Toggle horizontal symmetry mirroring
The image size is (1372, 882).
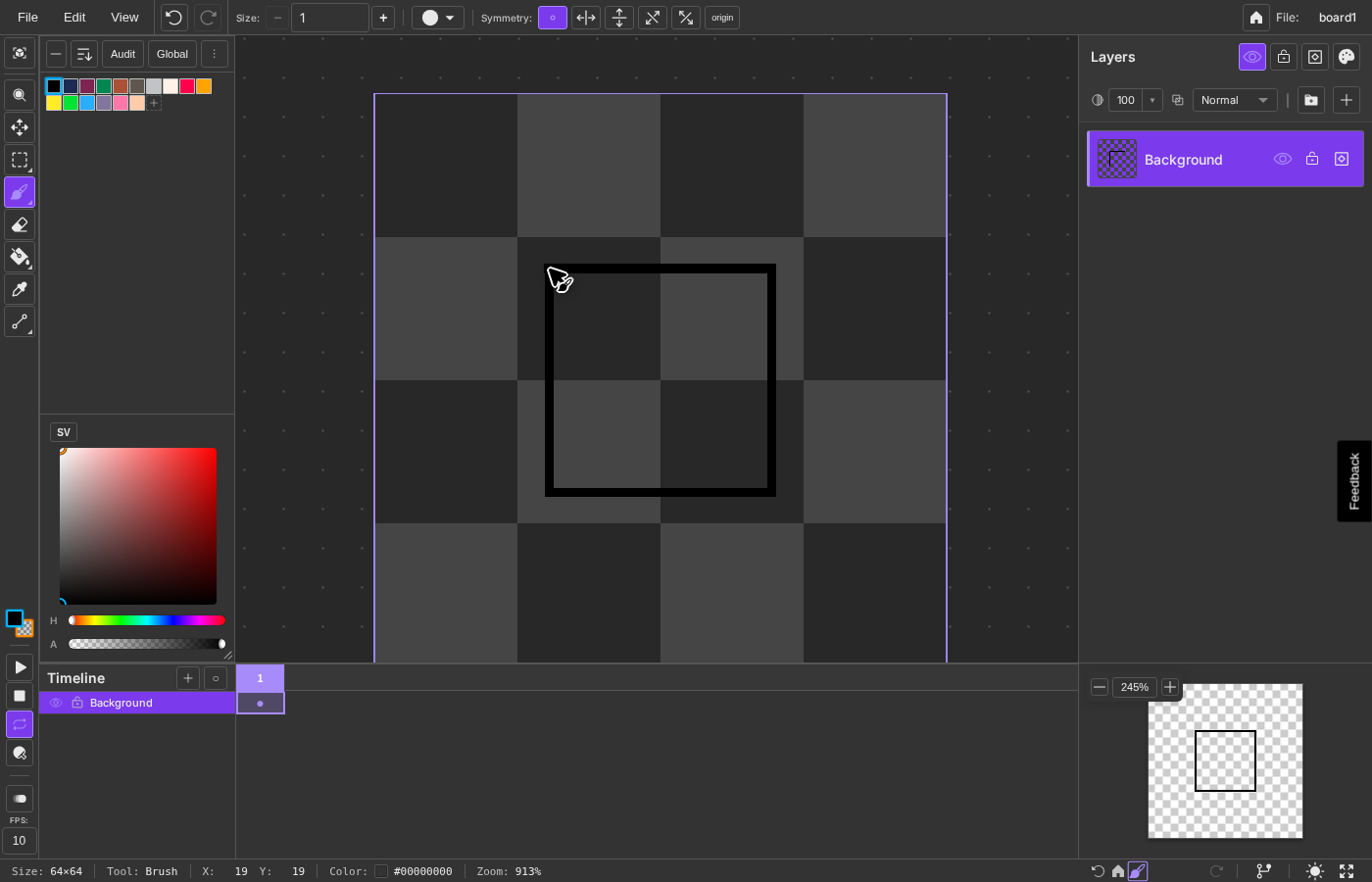pos(585,17)
